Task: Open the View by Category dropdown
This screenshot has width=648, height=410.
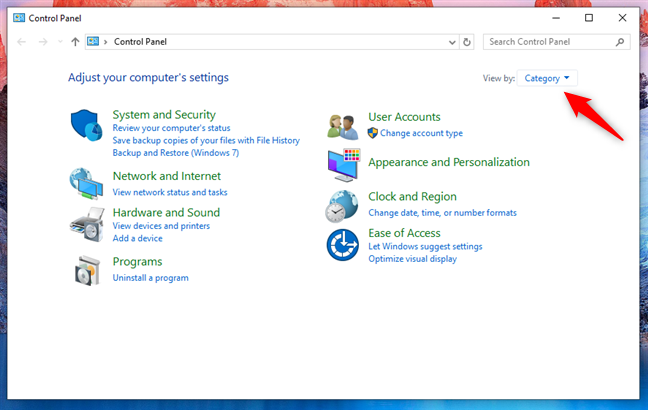Action: [547, 78]
